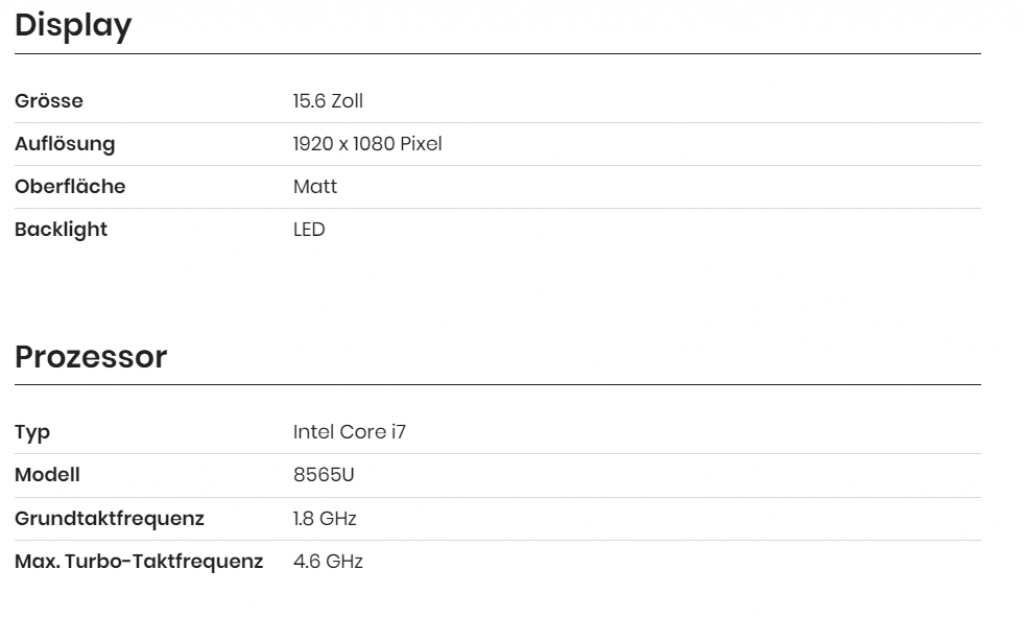Click the LED backlight value

point(309,230)
